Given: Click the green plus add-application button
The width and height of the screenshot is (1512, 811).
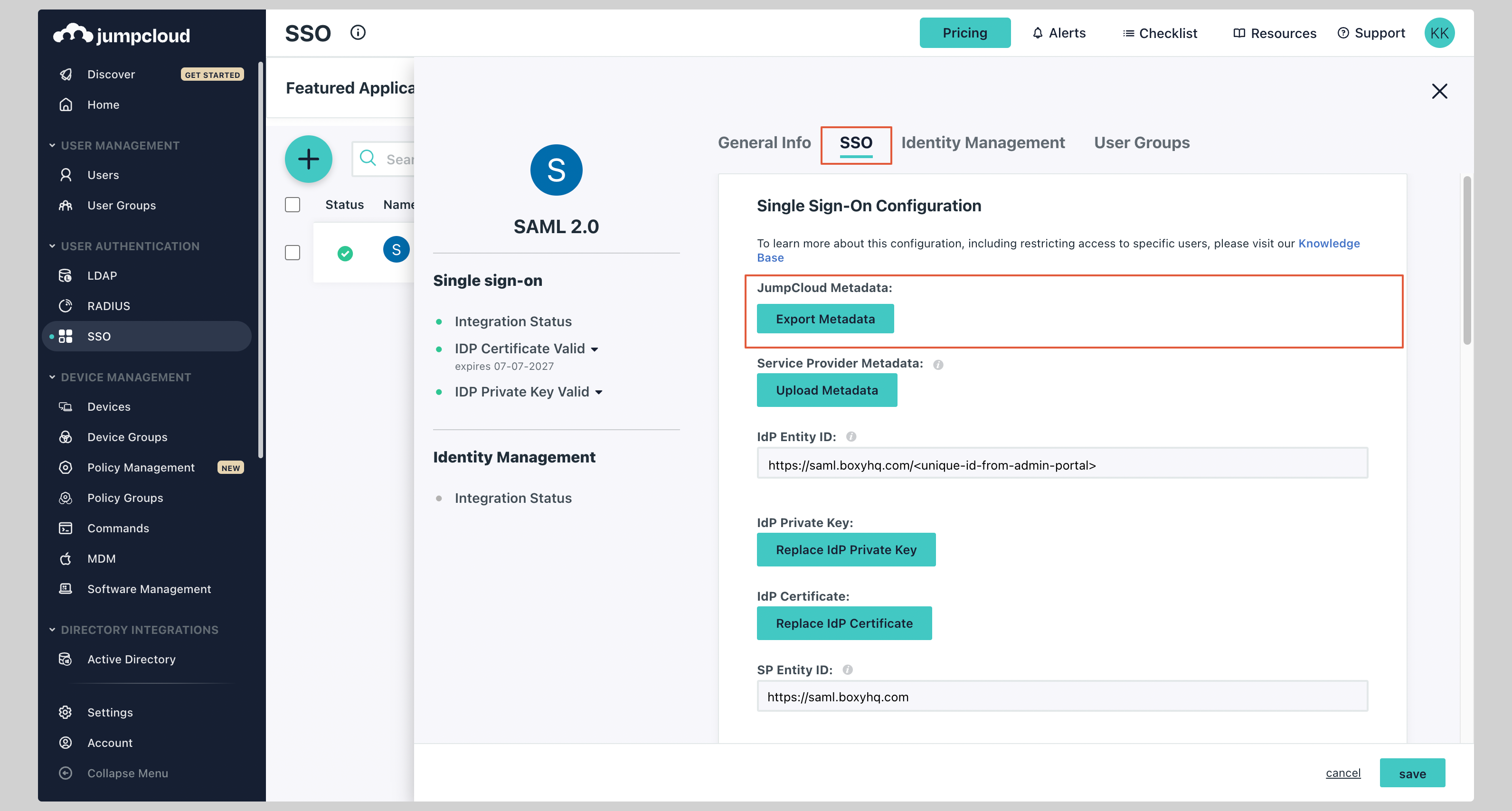Looking at the screenshot, I should [x=308, y=159].
